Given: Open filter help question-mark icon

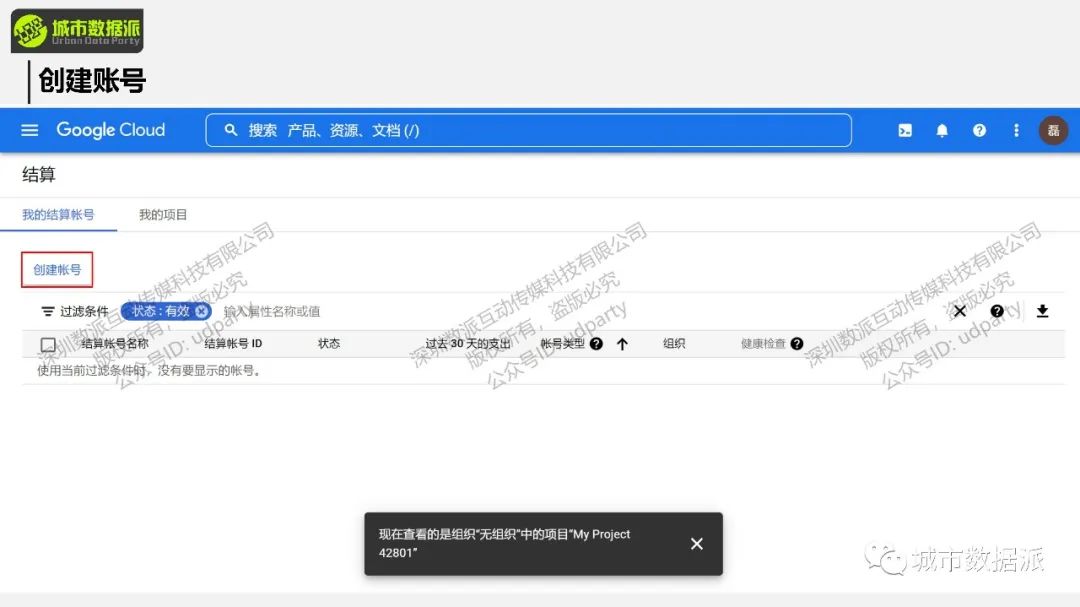Looking at the screenshot, I should tap(997, 311).
